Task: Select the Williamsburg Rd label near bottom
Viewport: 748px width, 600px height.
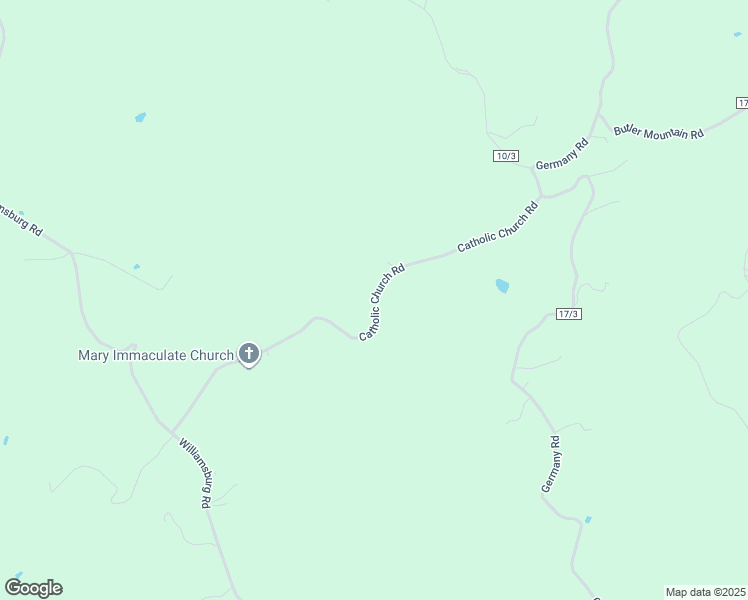Action: (x=196, y=474)
